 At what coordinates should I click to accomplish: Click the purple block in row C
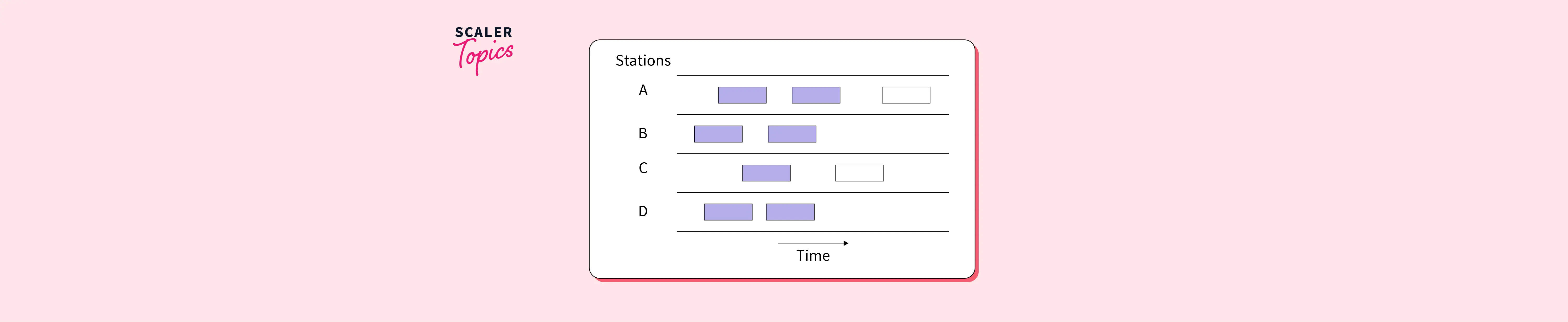click(766, 173)
